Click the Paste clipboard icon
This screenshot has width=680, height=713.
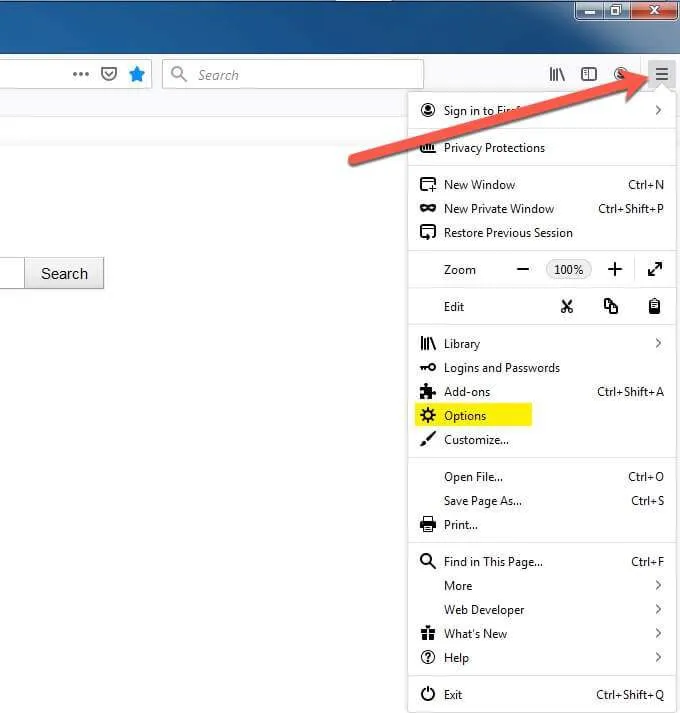(x=654, y=306)
